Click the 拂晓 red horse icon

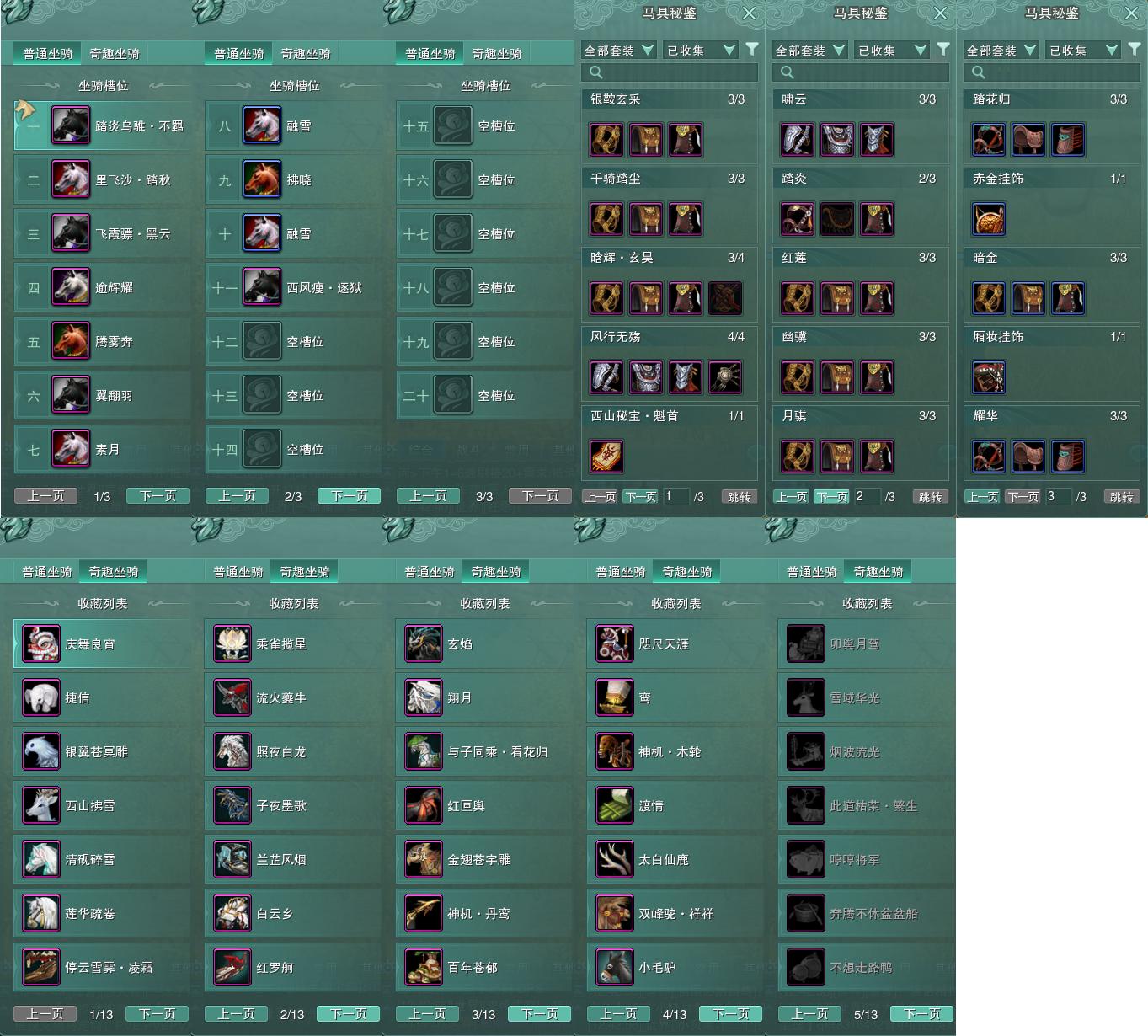(262, 179)
